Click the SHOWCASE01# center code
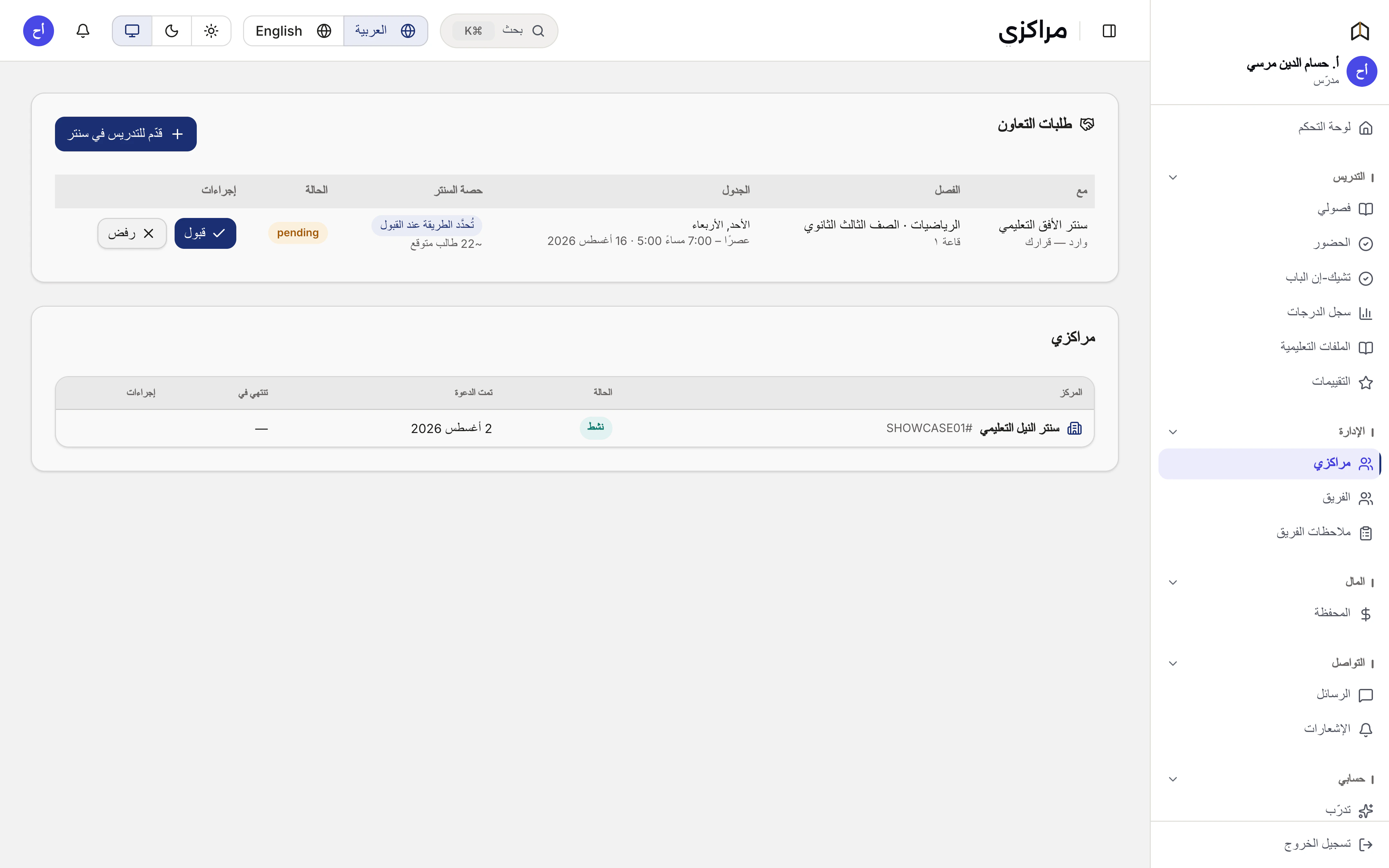The height and width of the screenshot is (868, 1389). [929, 428]
